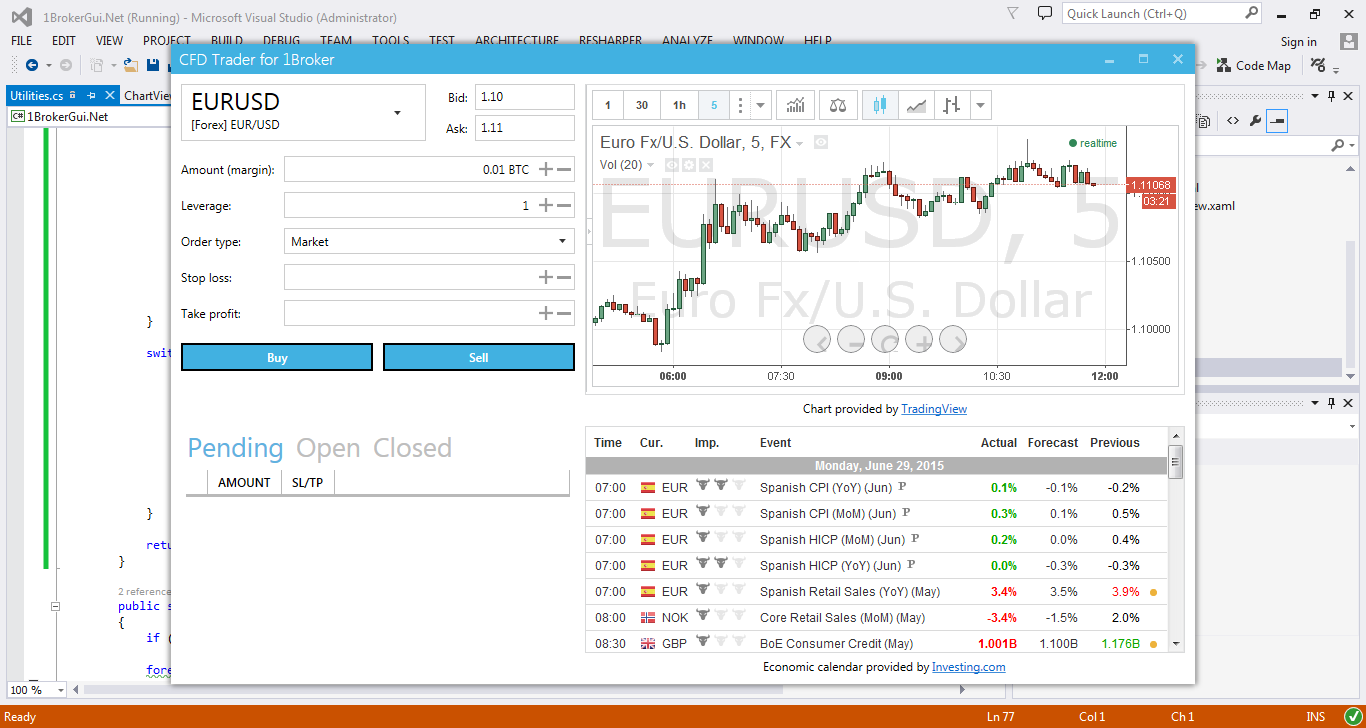
Task: Click the chart scroll left arrow button
Action: click(x=817, y=340)
